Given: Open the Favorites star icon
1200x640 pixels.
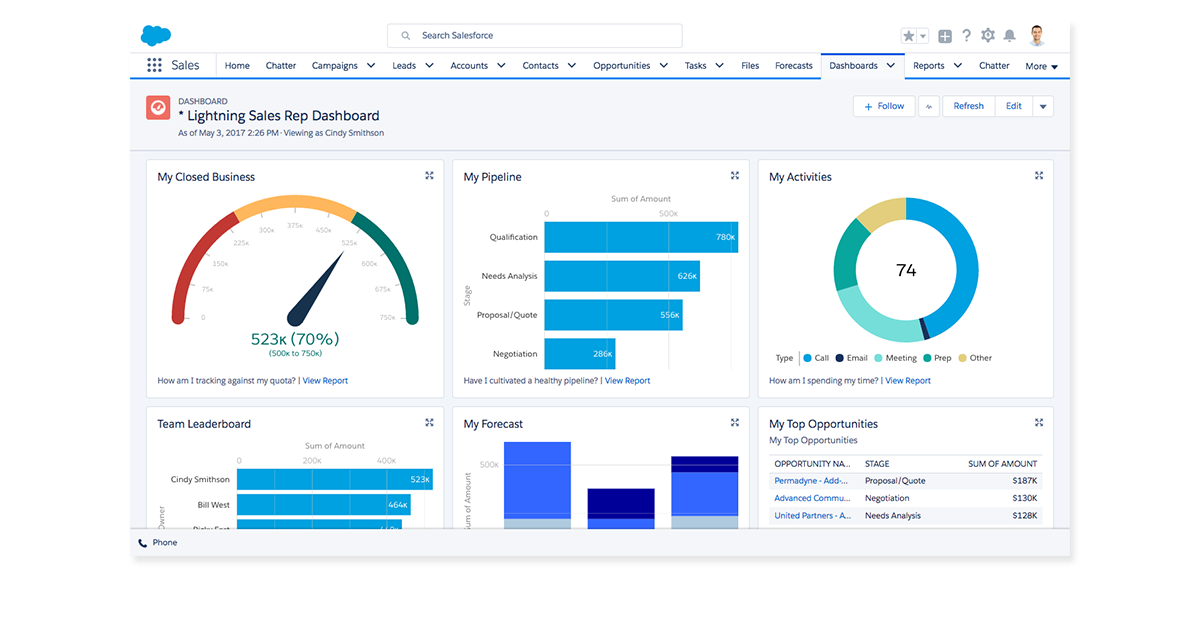Looking at the screenshot, I should tap(909, 36).
